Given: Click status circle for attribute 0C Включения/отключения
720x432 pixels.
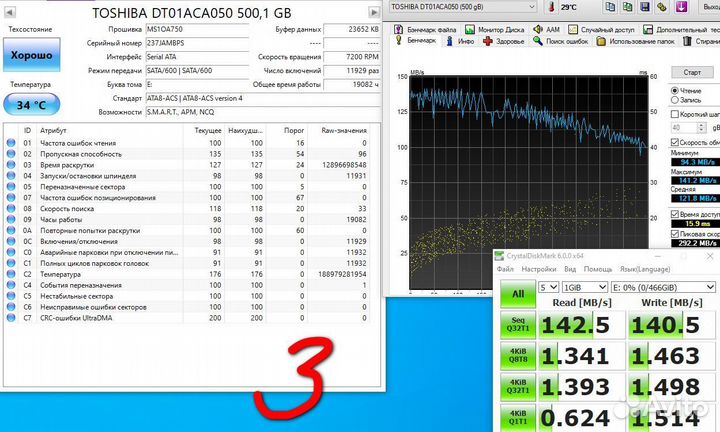Looking at the screenshot, I should pos(11,241).
